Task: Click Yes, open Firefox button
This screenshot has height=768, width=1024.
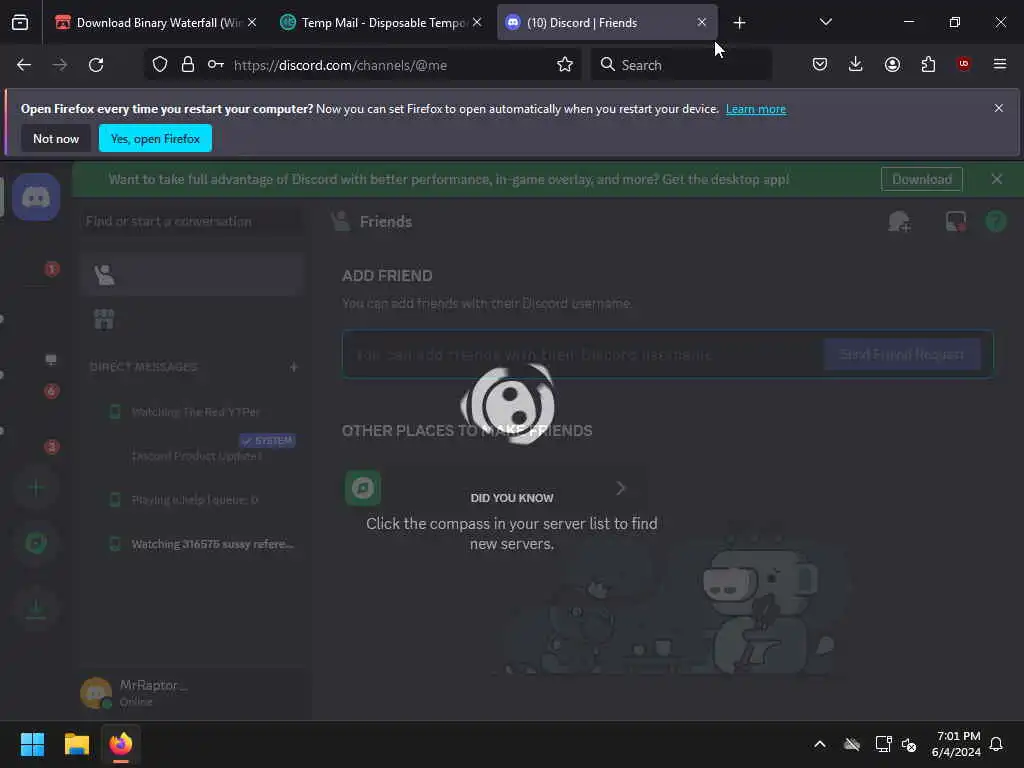Action: coord(155,138)
